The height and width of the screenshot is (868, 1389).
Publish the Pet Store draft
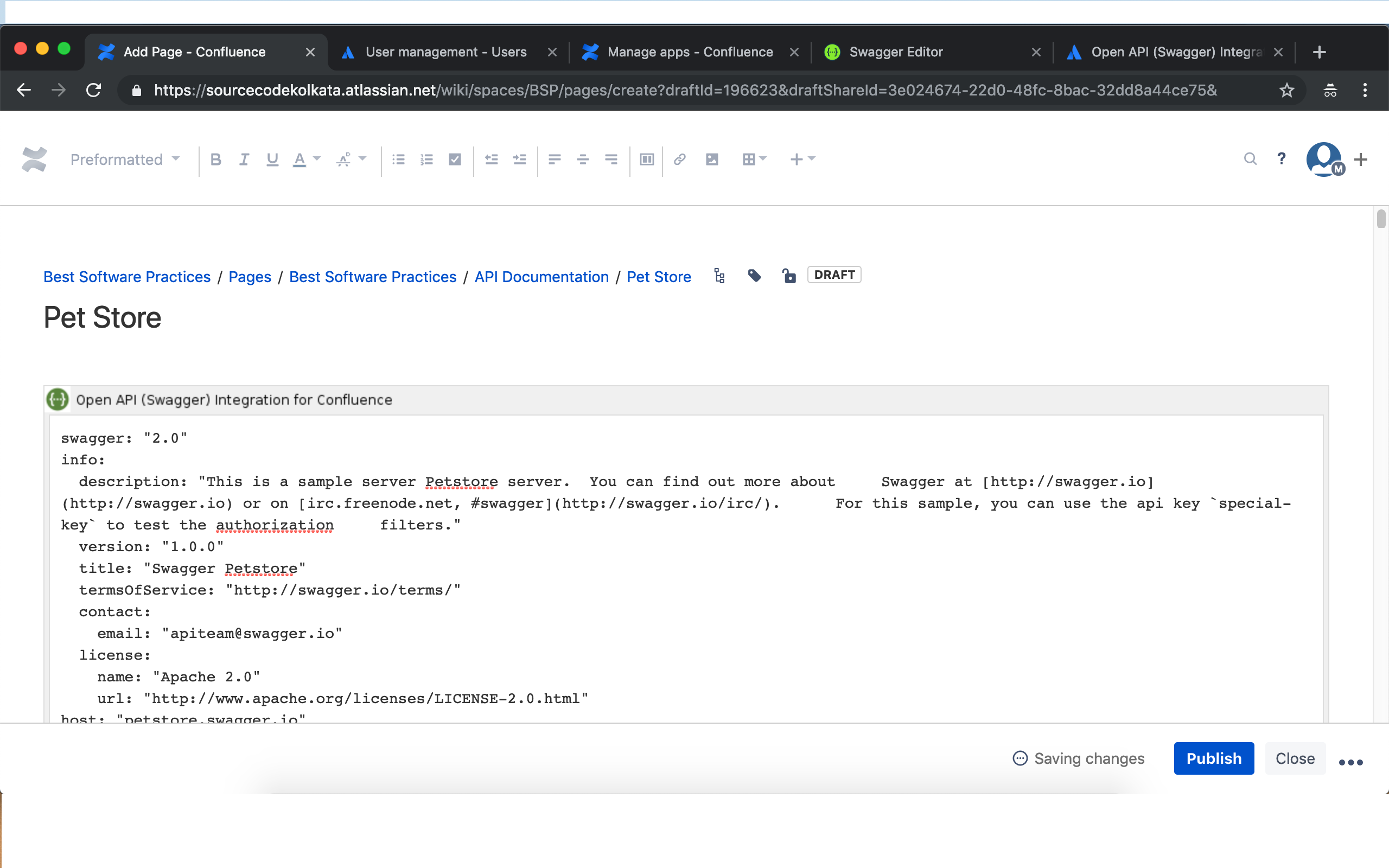[x=1213, y=758]
